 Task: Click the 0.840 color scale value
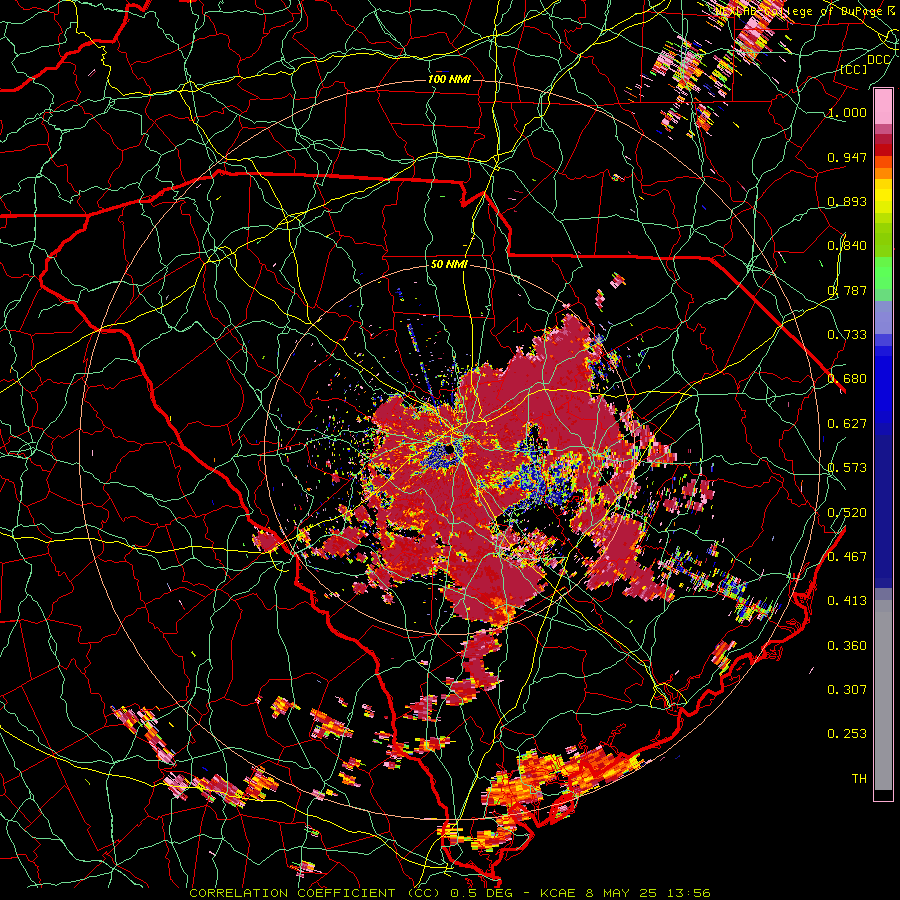pyautogui.click(x=847, y=246)
